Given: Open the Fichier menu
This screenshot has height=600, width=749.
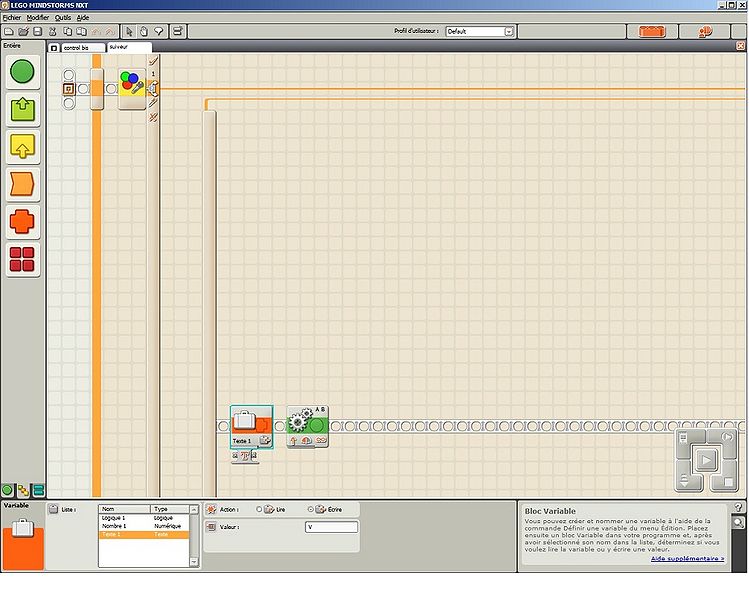Looking at the screenshot, I should (11, 18).
